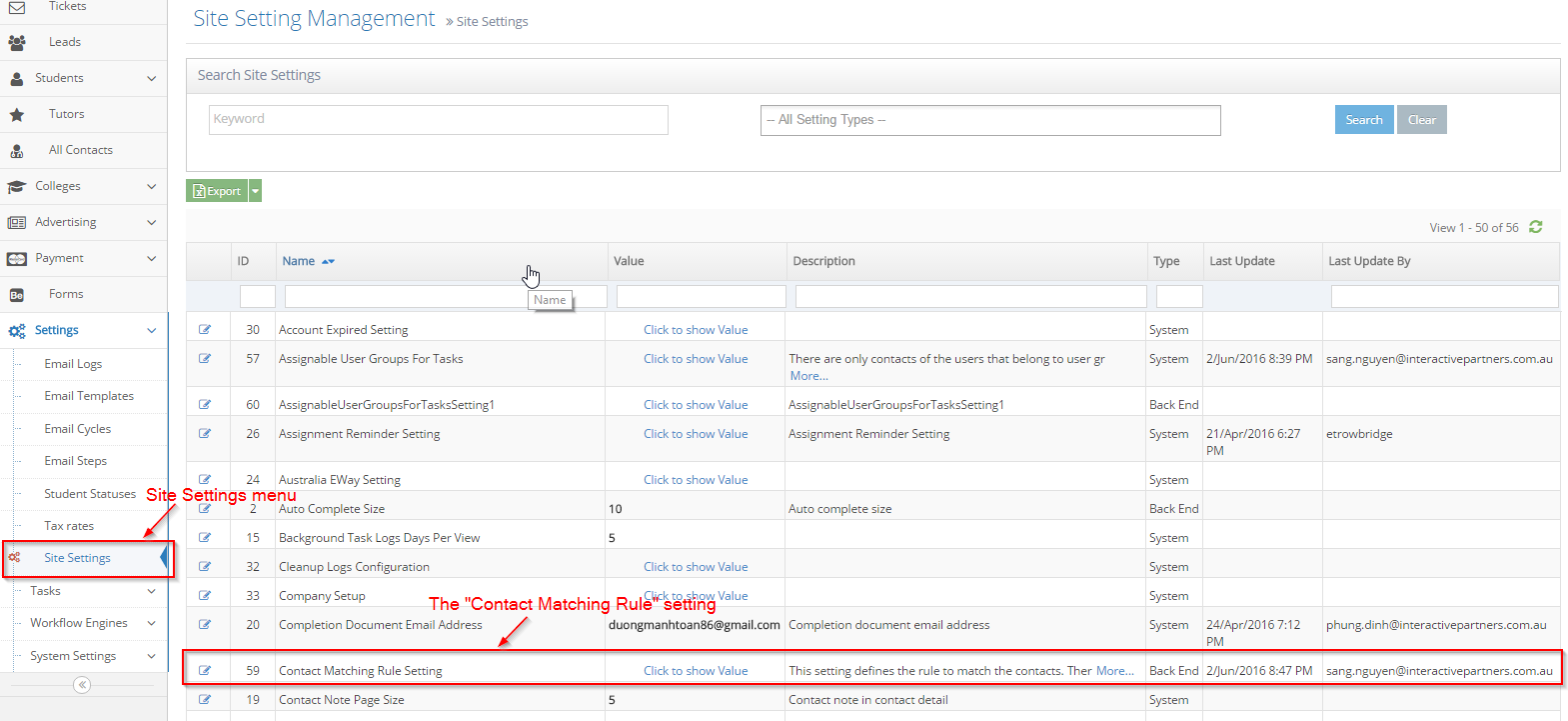Expand the Workflow Engines submenu
Image resolution: width=1568 pixels, height=721 pixels.
151,623
